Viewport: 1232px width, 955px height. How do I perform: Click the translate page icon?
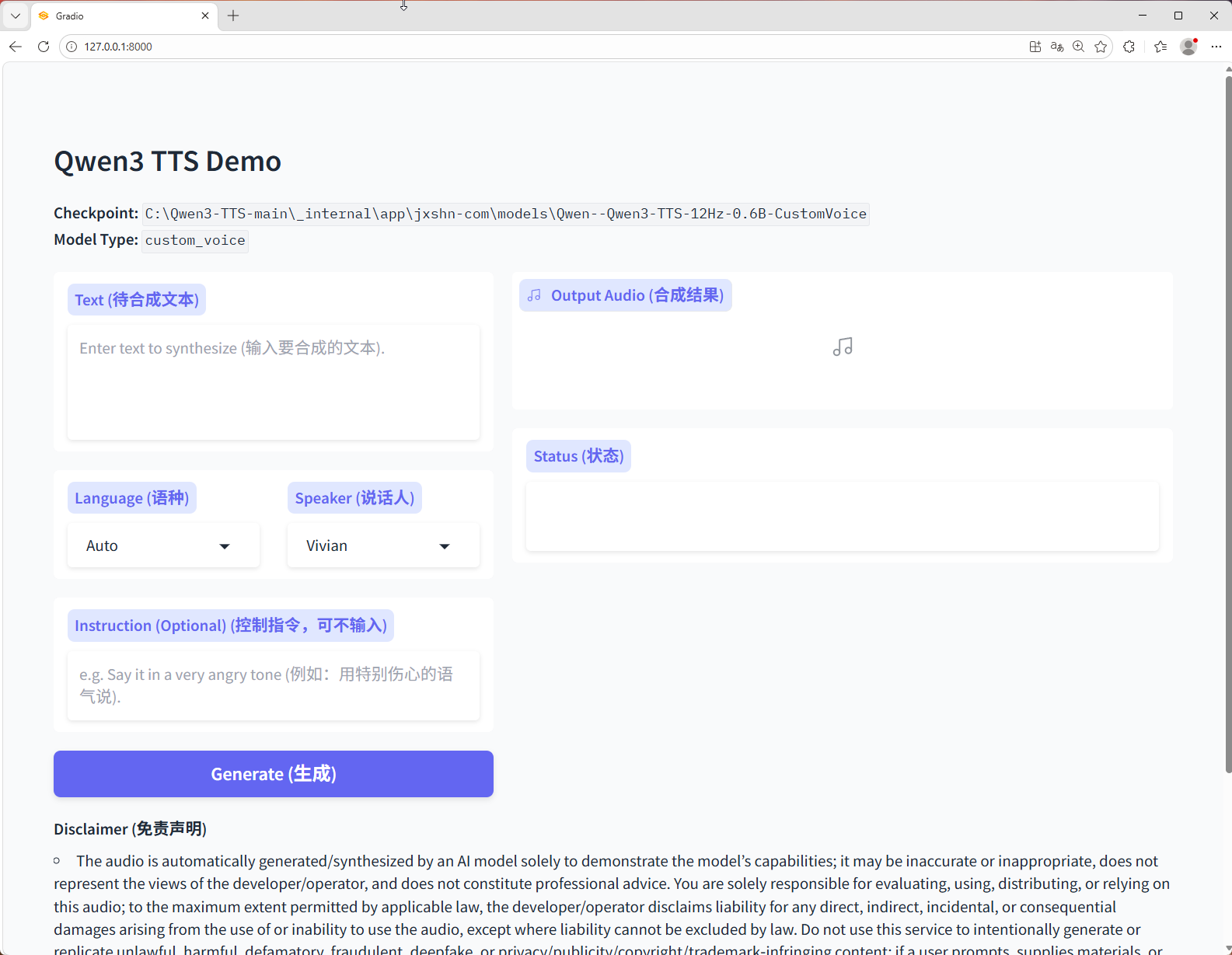[1057, 47]
